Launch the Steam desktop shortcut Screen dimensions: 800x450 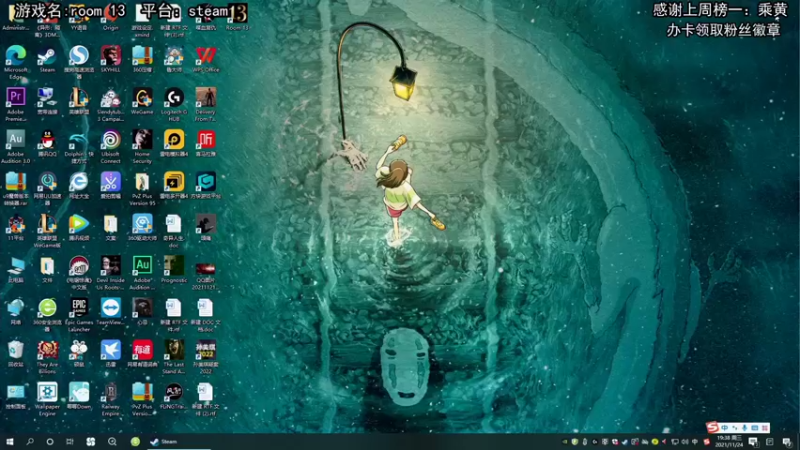[47, 57]
